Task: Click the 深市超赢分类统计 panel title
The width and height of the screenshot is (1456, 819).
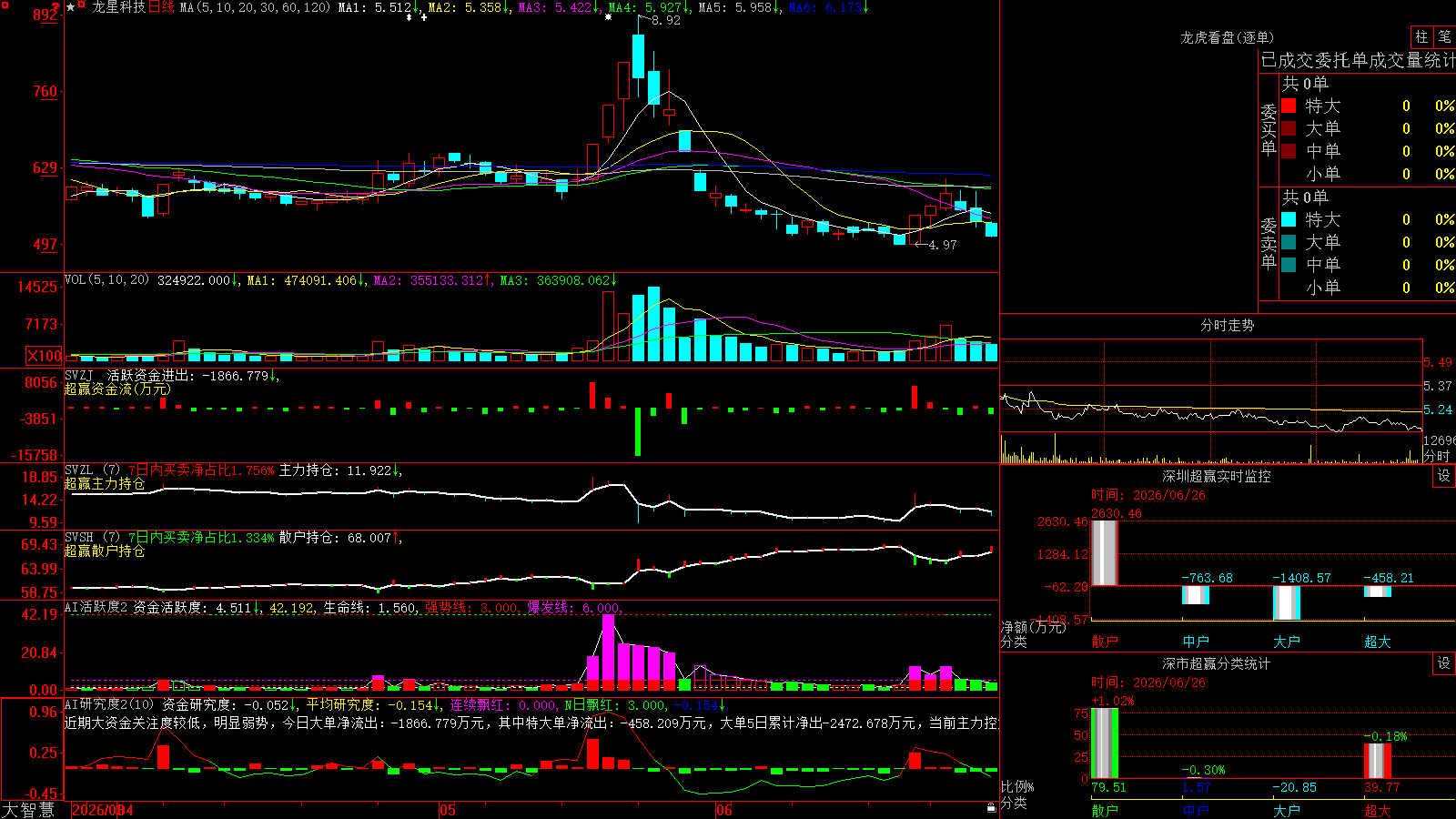Action: 1217,663
